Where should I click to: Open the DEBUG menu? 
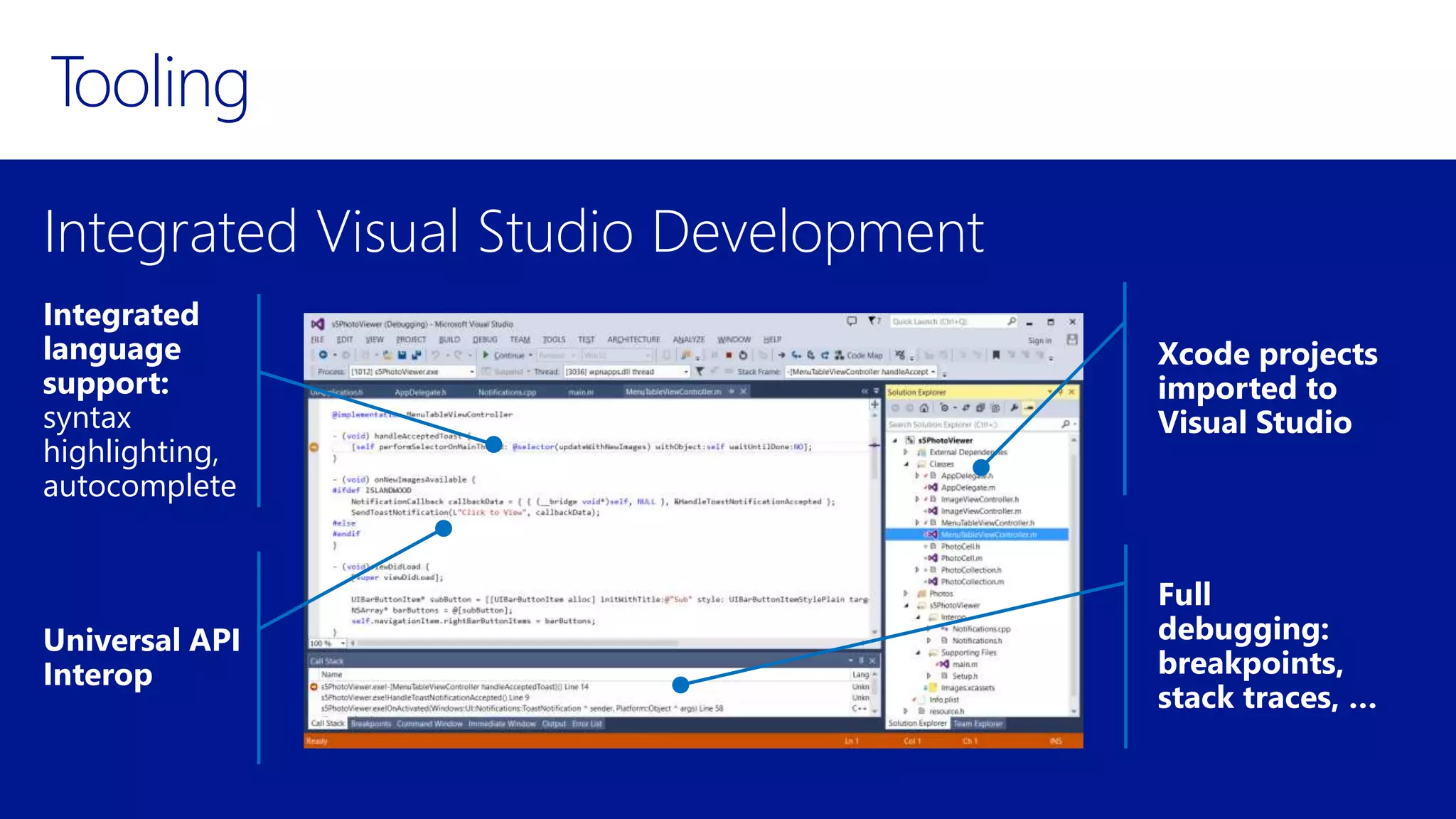point(485,340)
